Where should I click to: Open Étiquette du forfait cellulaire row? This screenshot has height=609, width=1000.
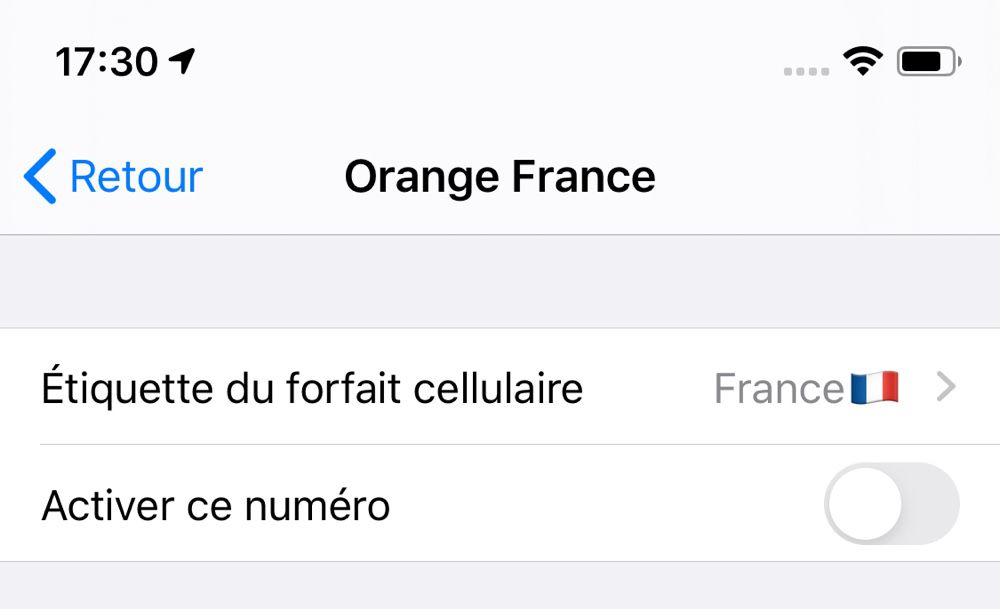[500, 386]
